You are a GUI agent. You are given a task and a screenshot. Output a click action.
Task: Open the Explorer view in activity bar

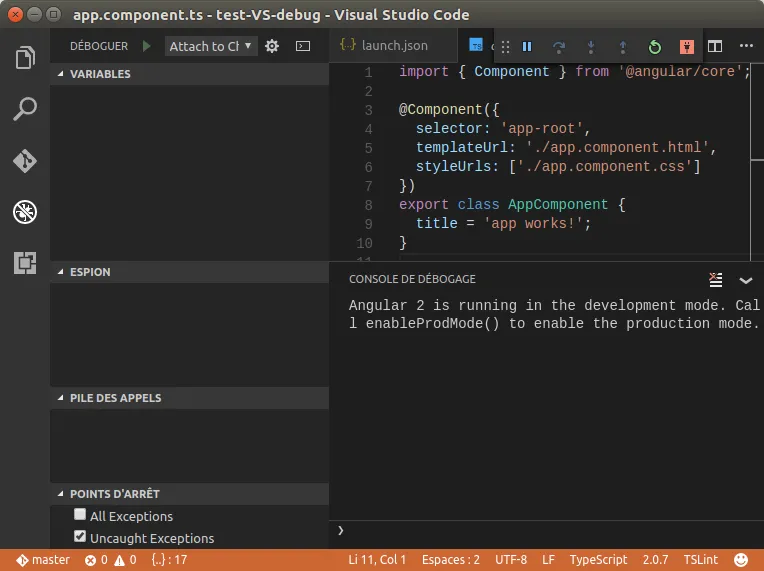(25, 57)
